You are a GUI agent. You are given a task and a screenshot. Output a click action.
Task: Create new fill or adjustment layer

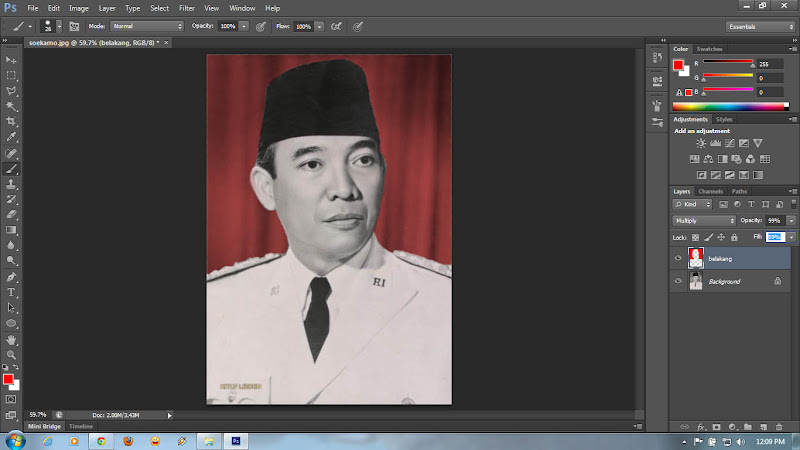(733, 427)
